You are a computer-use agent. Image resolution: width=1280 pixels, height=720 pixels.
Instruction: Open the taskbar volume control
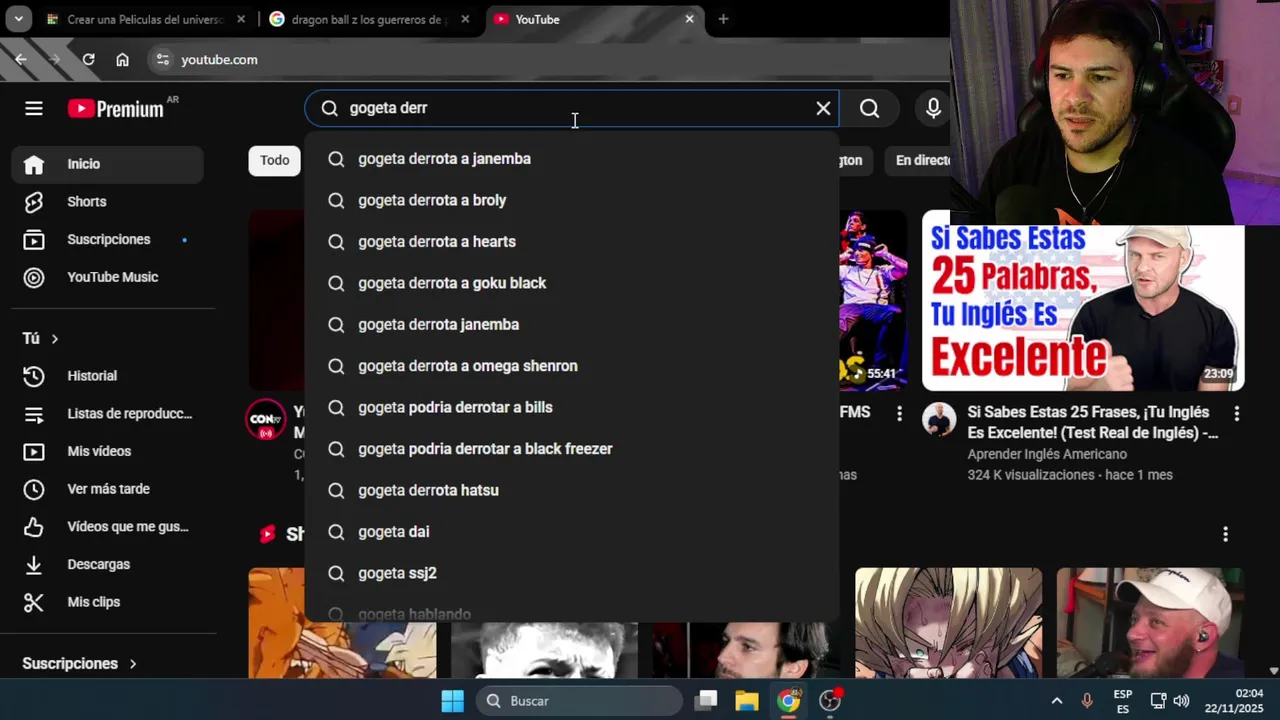click(1181, 701)
